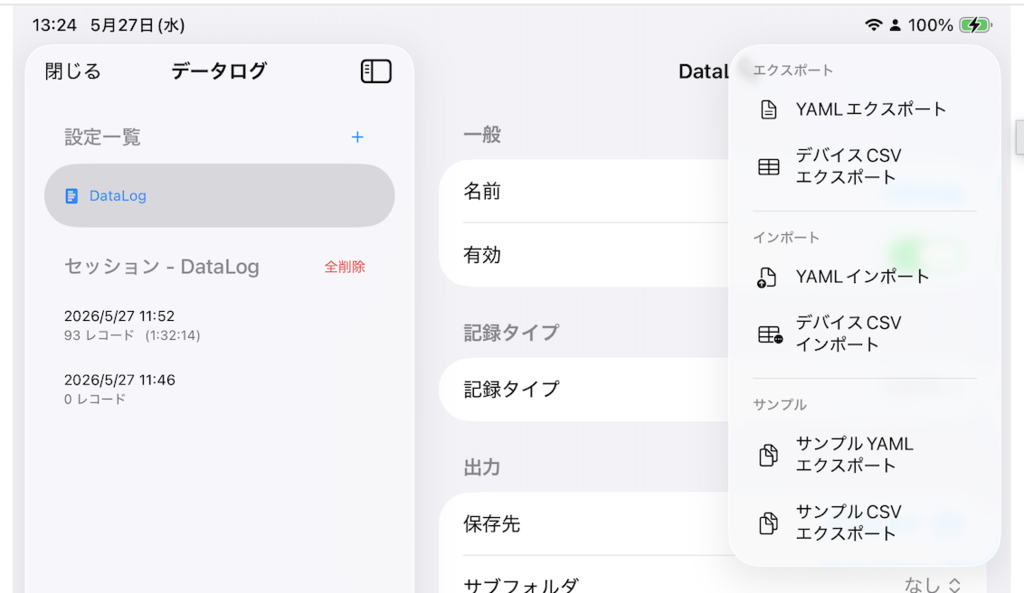Tap the 0 レコード text
Image resolution: width=1024 pixels, height=593 pixels.
coord(95,399)
